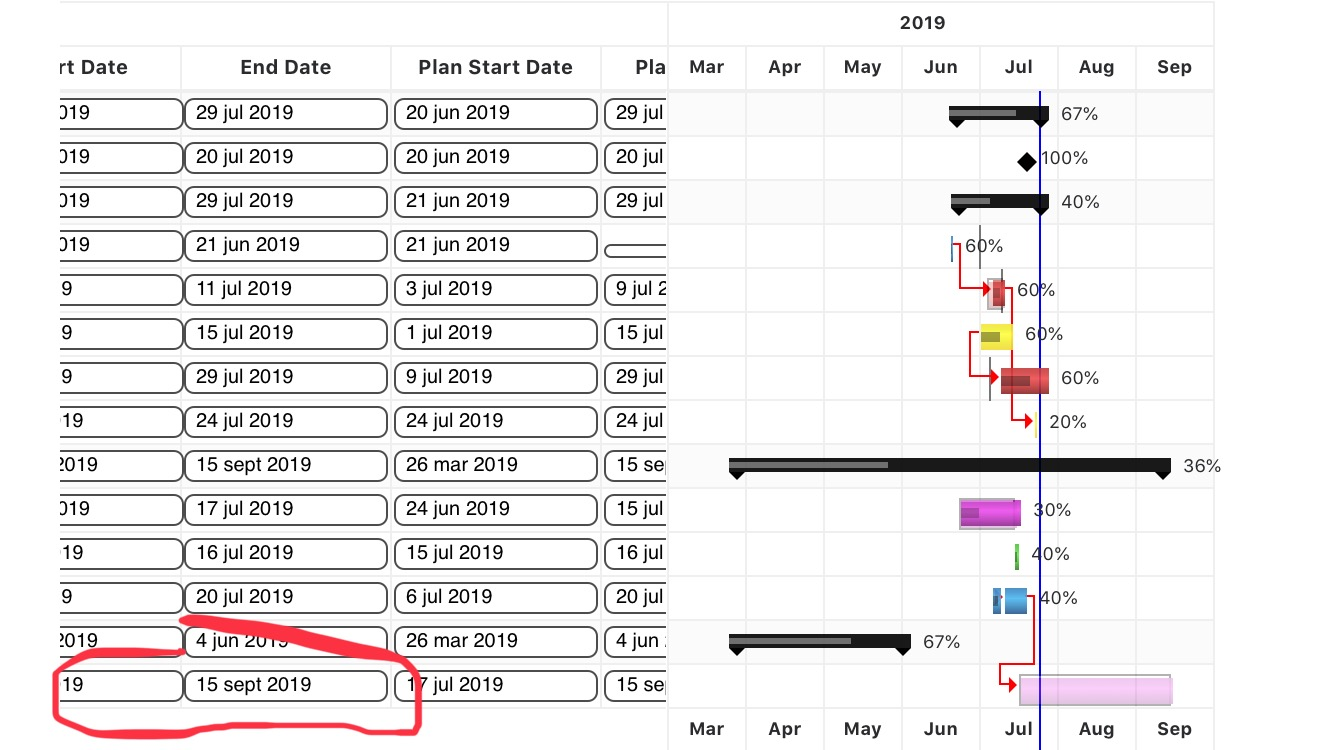The image size is (1334, 750).
Task: Select the magenta task bar showing 30%
Action: [989, 511]
